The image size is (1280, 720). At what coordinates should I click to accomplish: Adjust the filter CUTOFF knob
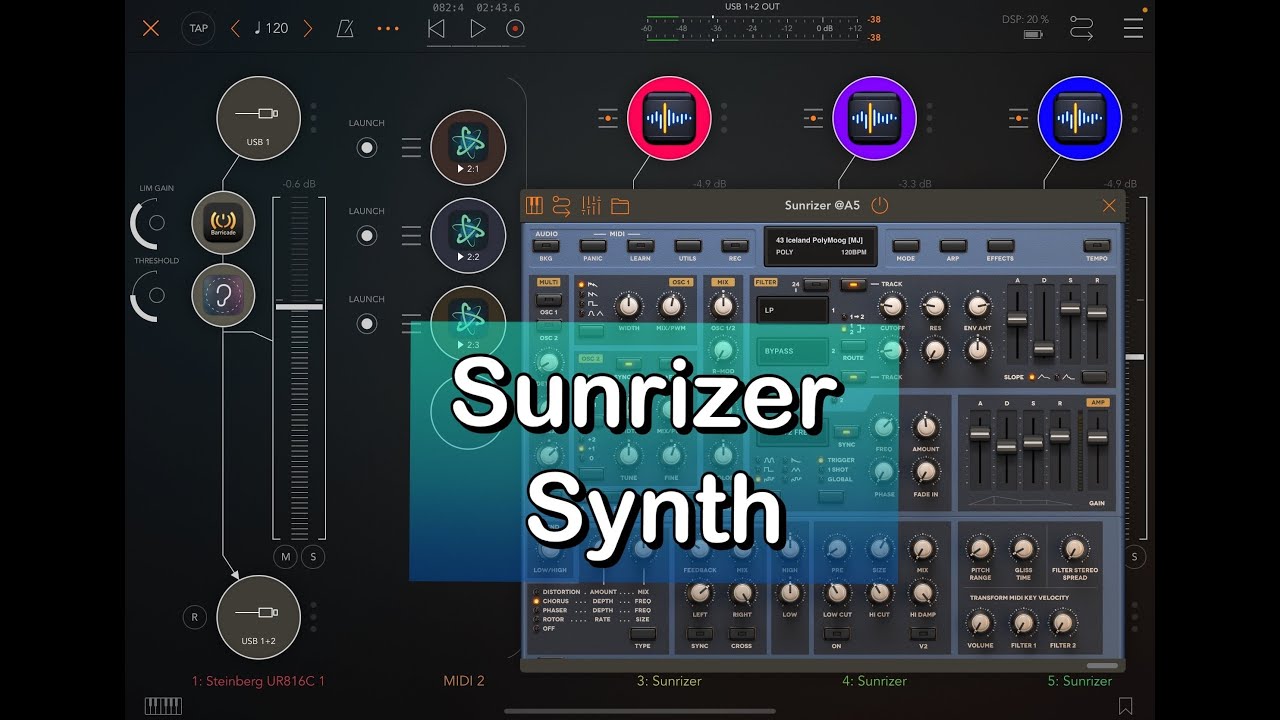coord(892,307)
